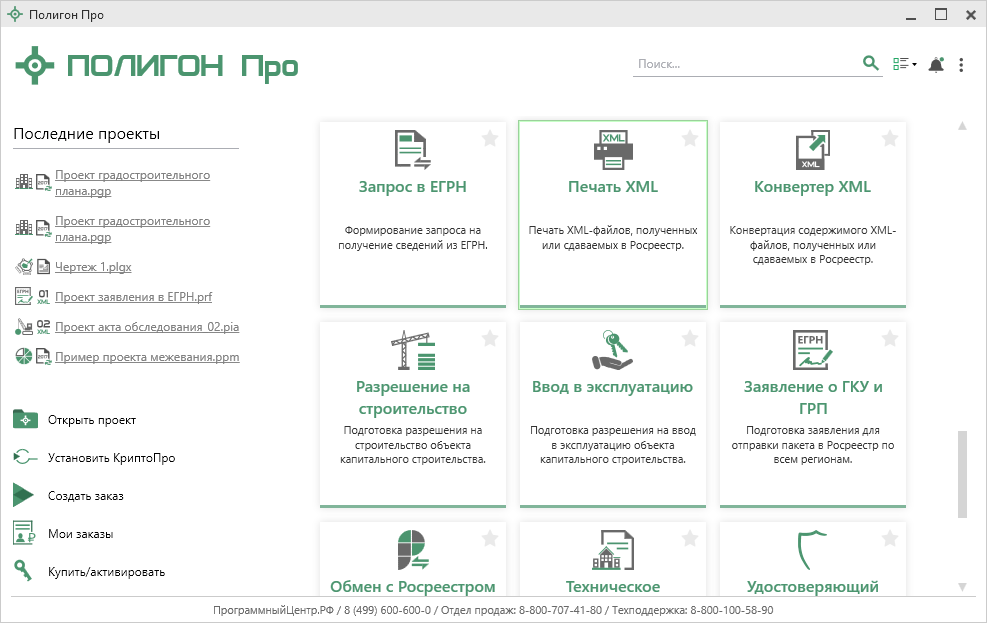
Task: Click the Ввод в эксплуатацию keys icon
Action: [612, 350]
